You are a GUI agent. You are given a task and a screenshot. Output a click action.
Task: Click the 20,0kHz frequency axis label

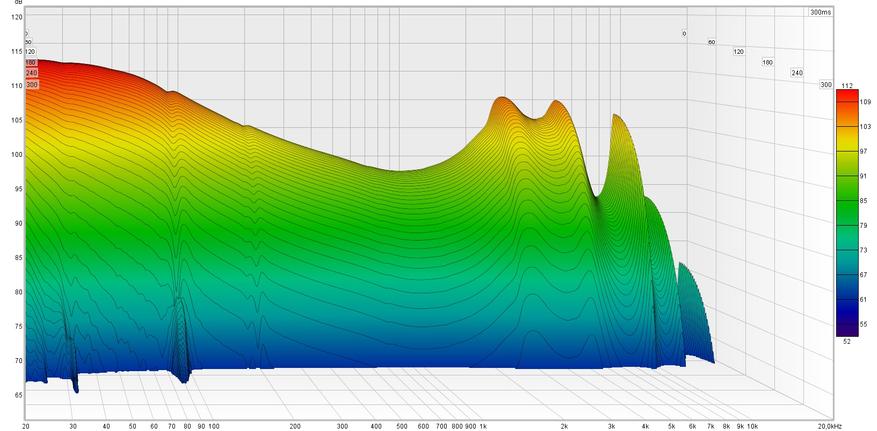pos(829,425)
